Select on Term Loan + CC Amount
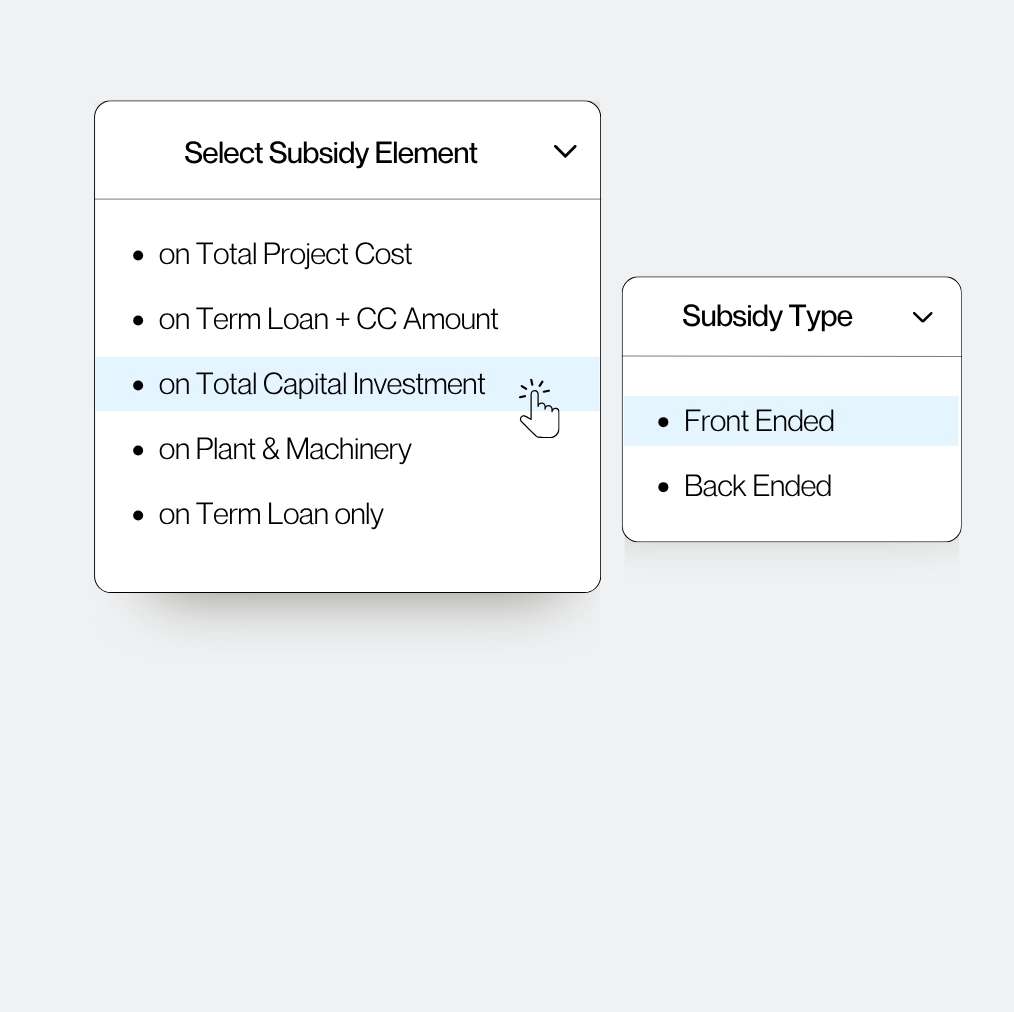This screenshot has height=1012, width=1014. [x=328, y=319]
